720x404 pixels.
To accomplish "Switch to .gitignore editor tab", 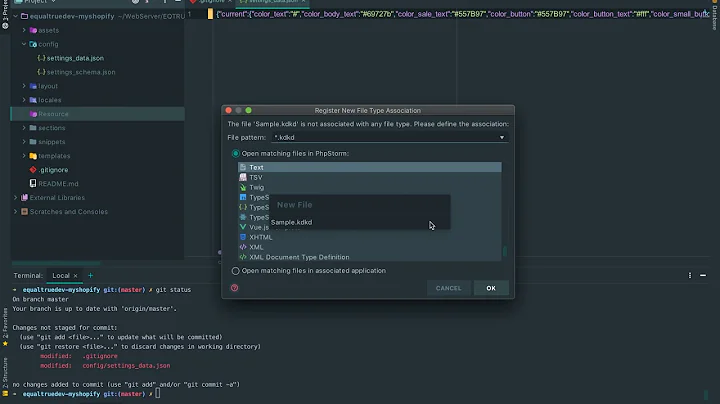I will click(212, 2).
